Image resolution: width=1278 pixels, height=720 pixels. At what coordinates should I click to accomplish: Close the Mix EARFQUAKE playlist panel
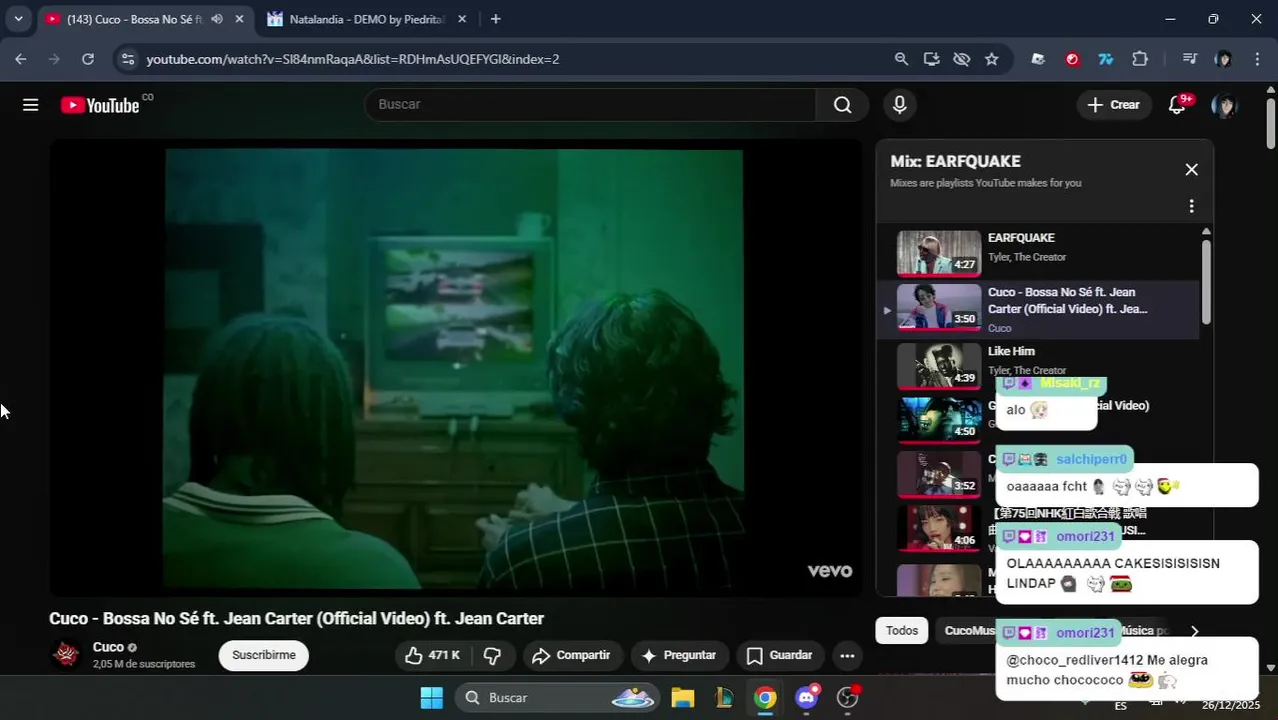click(x=1191, y=170)
